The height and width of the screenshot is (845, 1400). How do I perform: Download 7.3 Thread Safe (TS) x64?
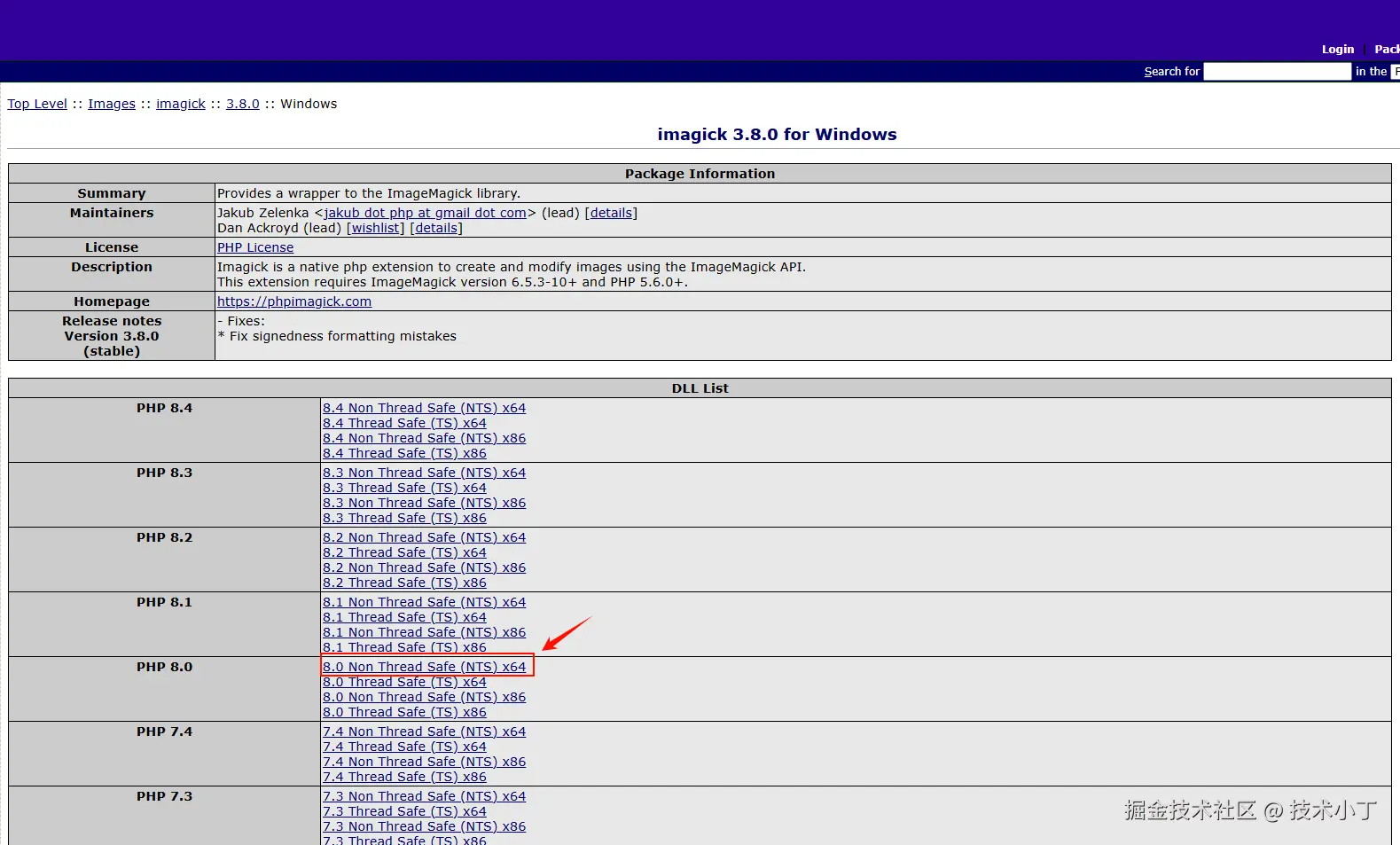404,811
